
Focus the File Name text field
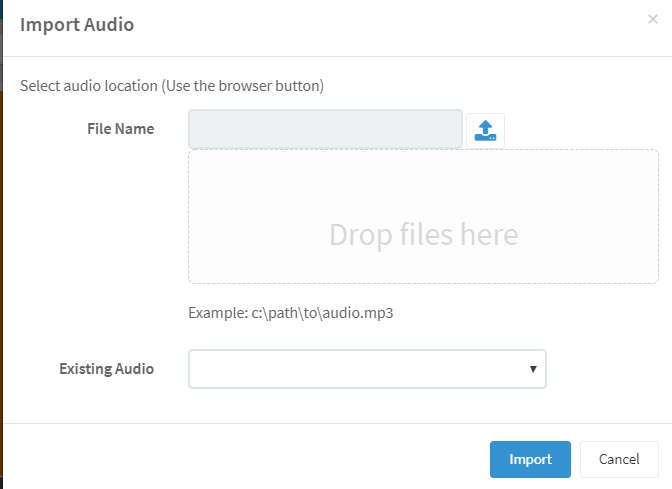click(325, 129)
